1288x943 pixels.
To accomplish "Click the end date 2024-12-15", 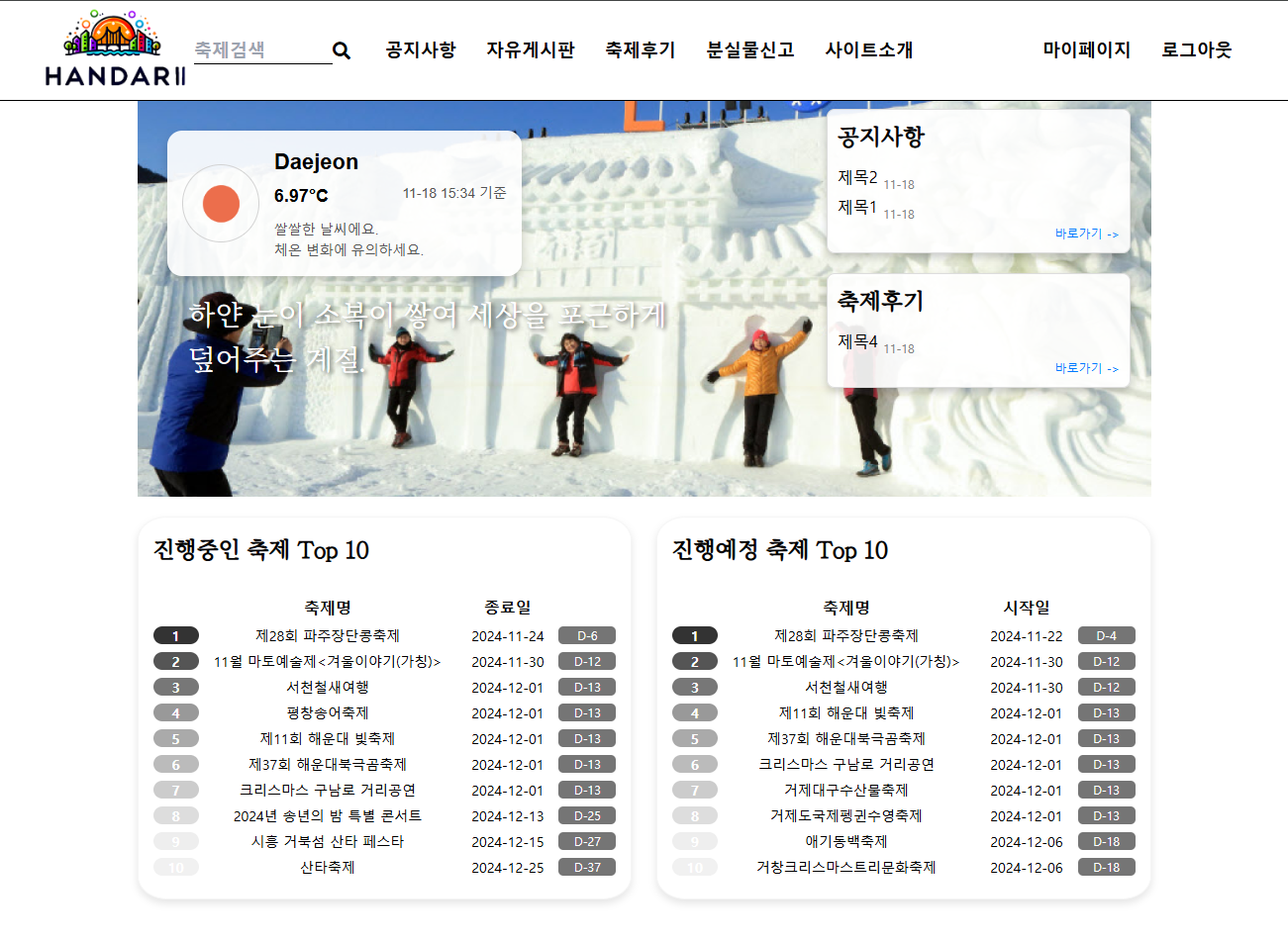I will click(x=508, y=841).
